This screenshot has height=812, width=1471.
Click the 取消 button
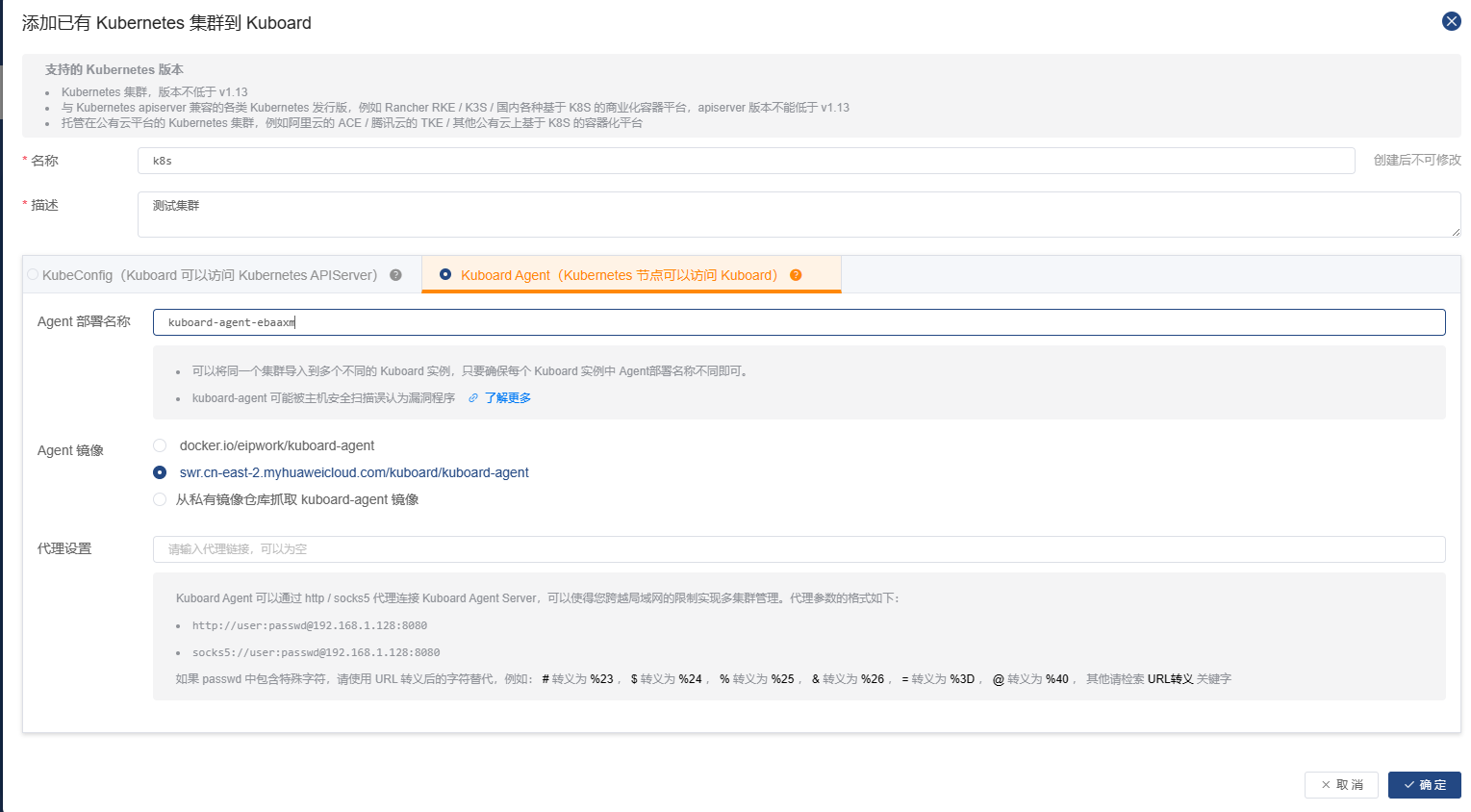(x=1341, y=785)
